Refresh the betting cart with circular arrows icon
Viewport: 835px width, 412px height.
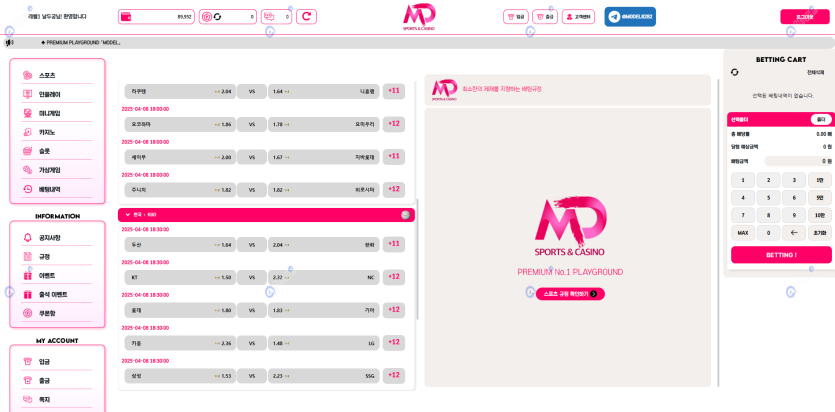tap(735, 72)
